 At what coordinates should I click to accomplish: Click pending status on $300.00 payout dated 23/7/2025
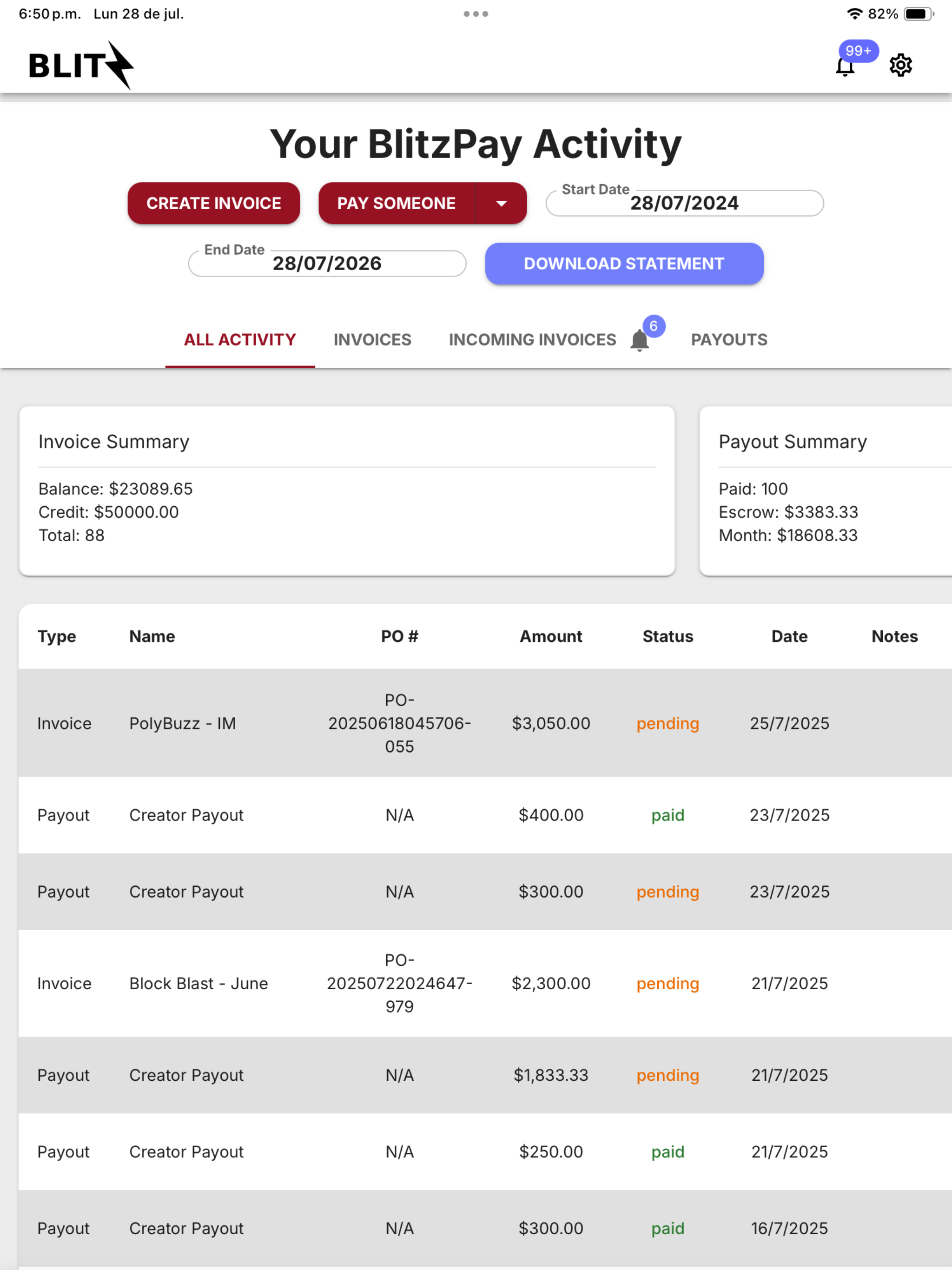668,892
